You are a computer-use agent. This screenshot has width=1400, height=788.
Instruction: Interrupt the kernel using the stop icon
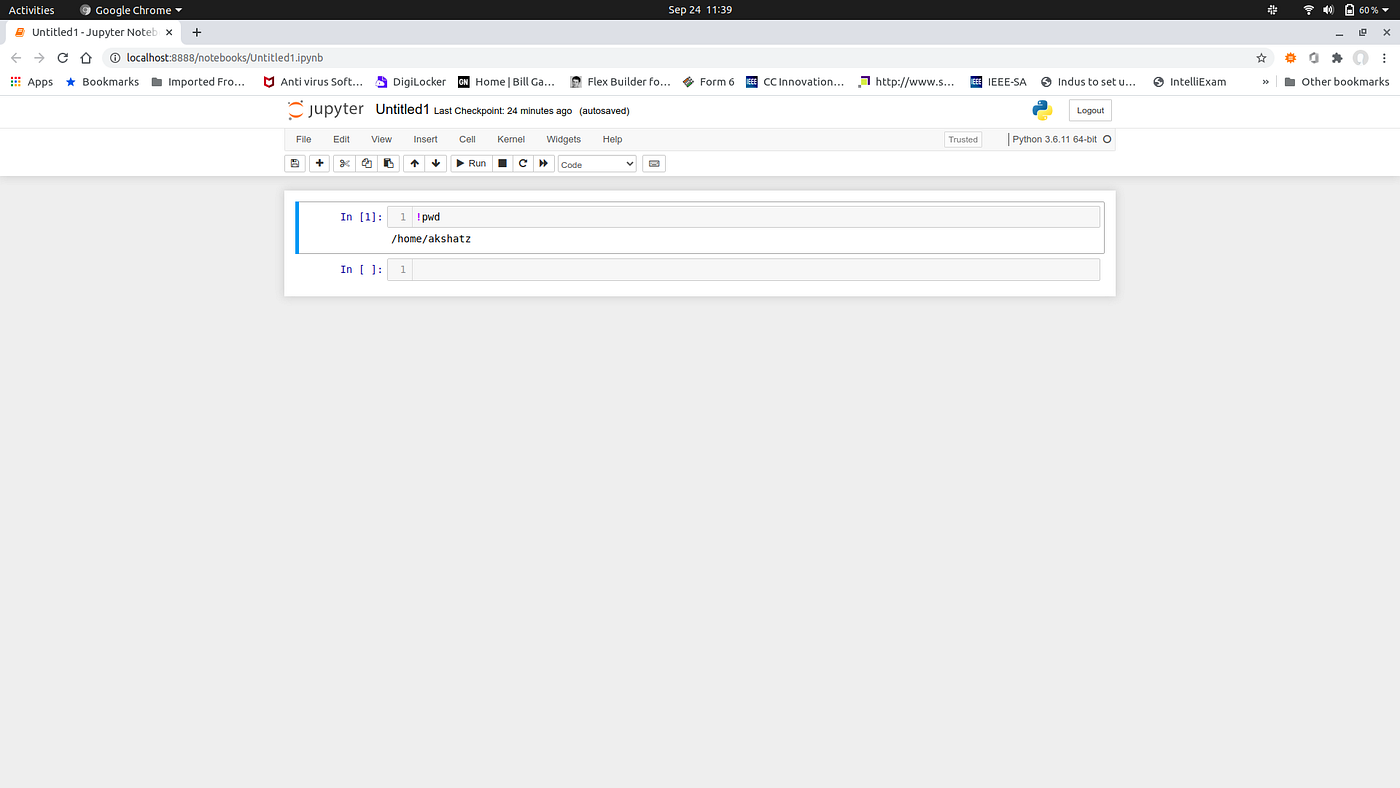pos(502,163)
